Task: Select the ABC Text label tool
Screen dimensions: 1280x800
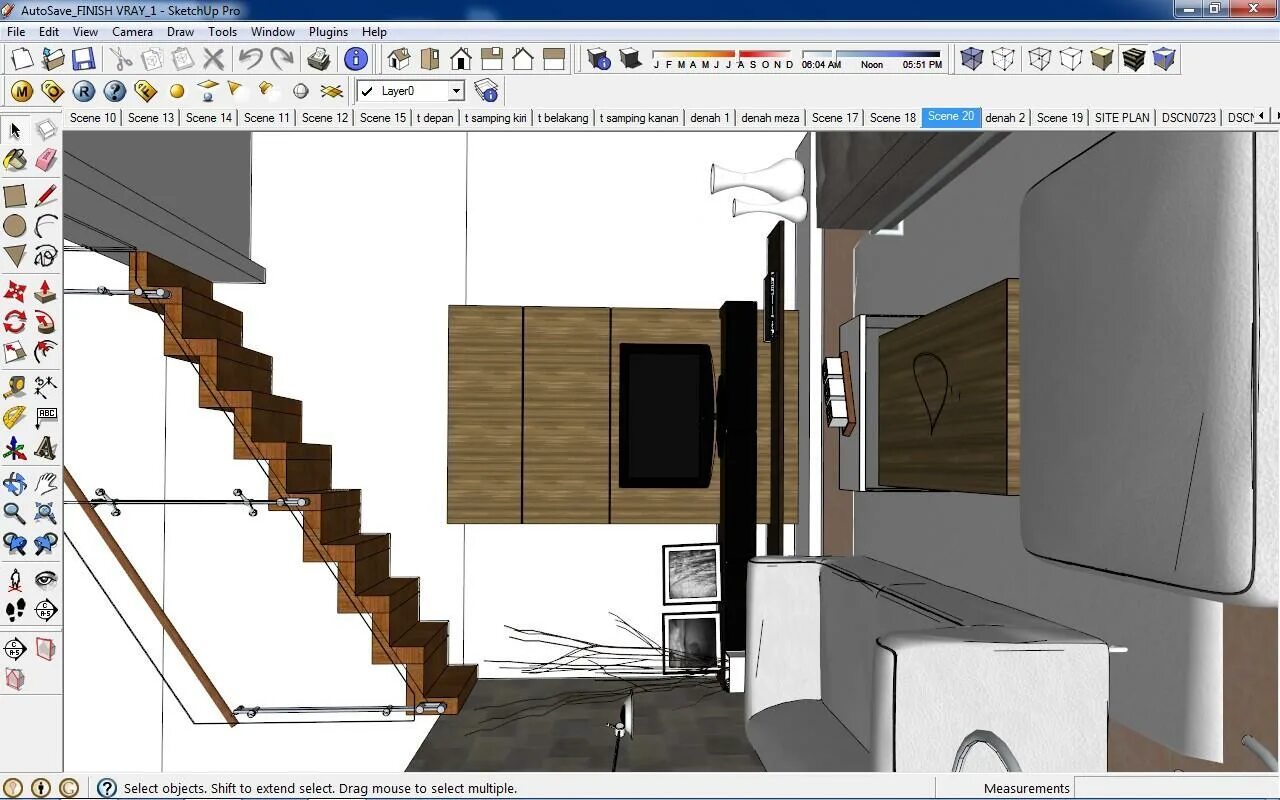Action: point(46,417)
